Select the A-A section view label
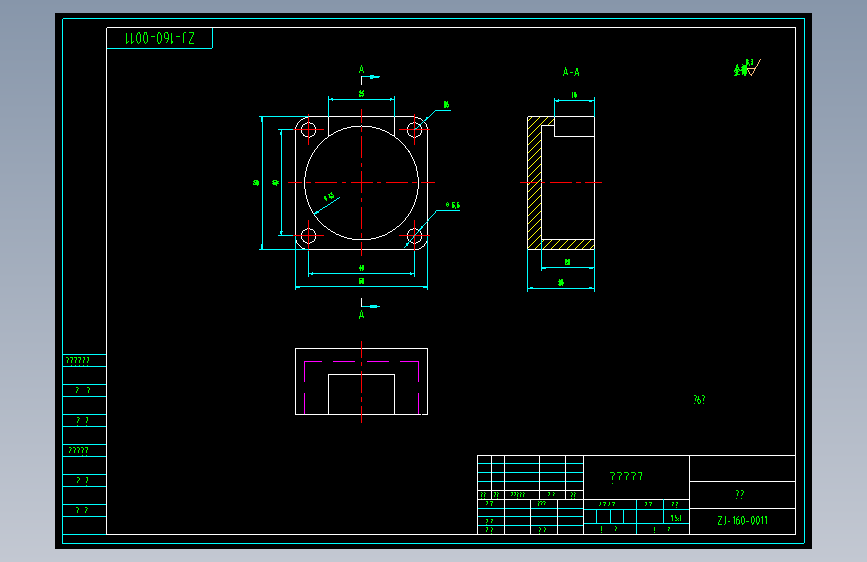 (x=571, y=72)
